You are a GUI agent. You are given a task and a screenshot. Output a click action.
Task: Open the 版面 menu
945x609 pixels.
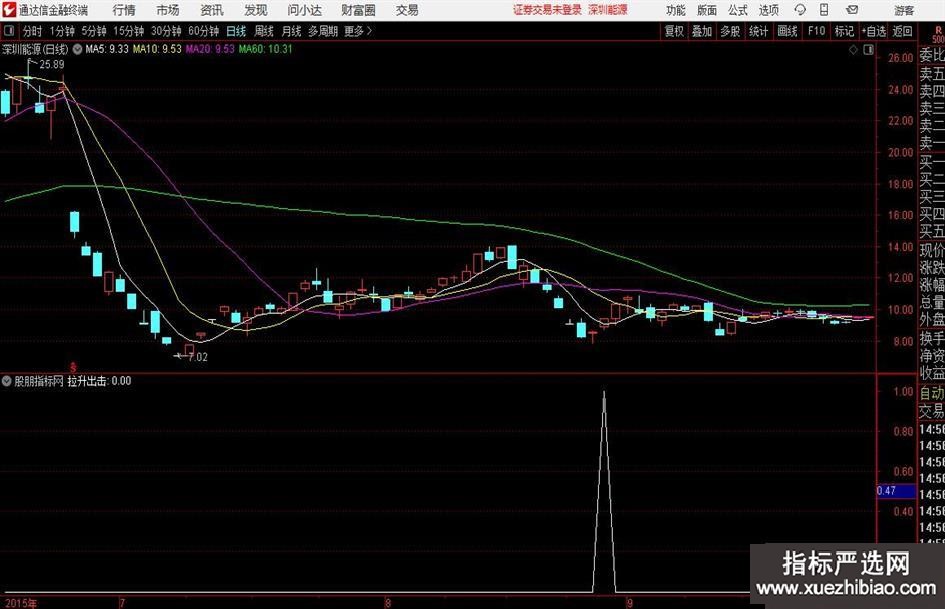pos(706,10)
